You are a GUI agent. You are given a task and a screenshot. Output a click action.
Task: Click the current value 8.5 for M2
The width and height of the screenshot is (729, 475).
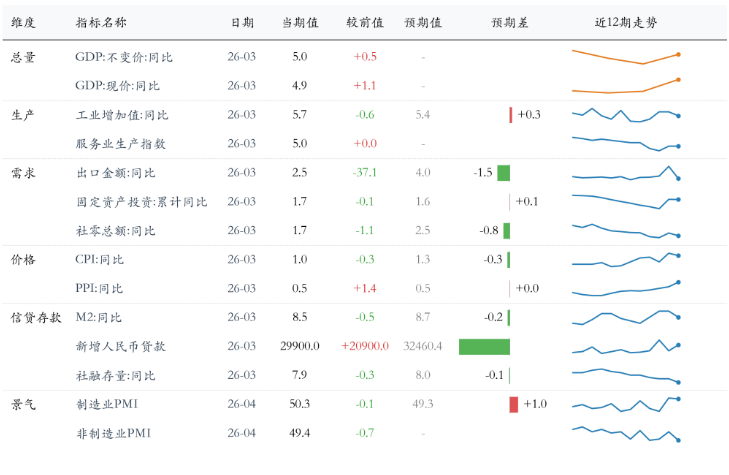(300, 317)
